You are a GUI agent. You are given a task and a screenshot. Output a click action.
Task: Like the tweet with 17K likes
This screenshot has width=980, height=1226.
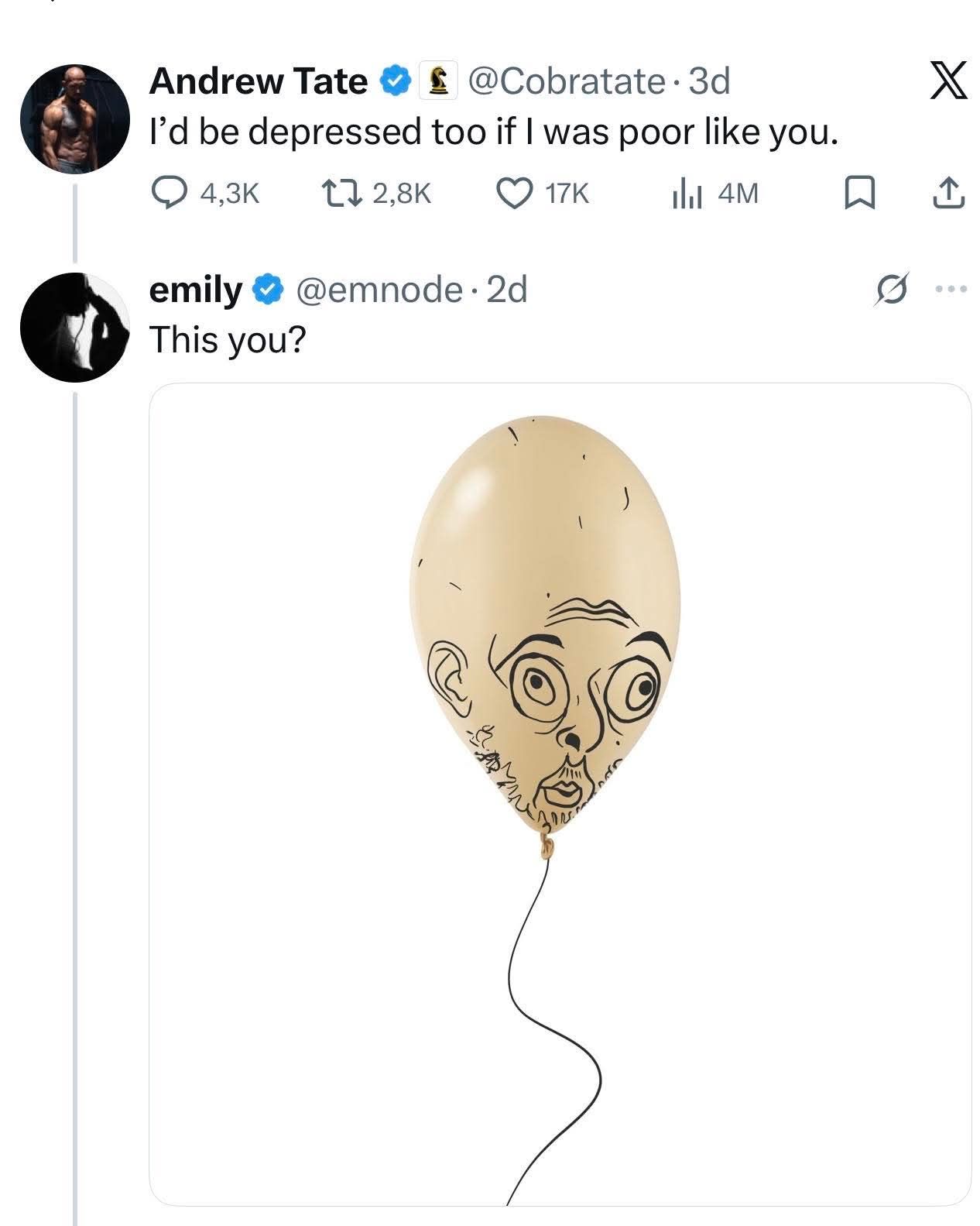click(513, 194)
